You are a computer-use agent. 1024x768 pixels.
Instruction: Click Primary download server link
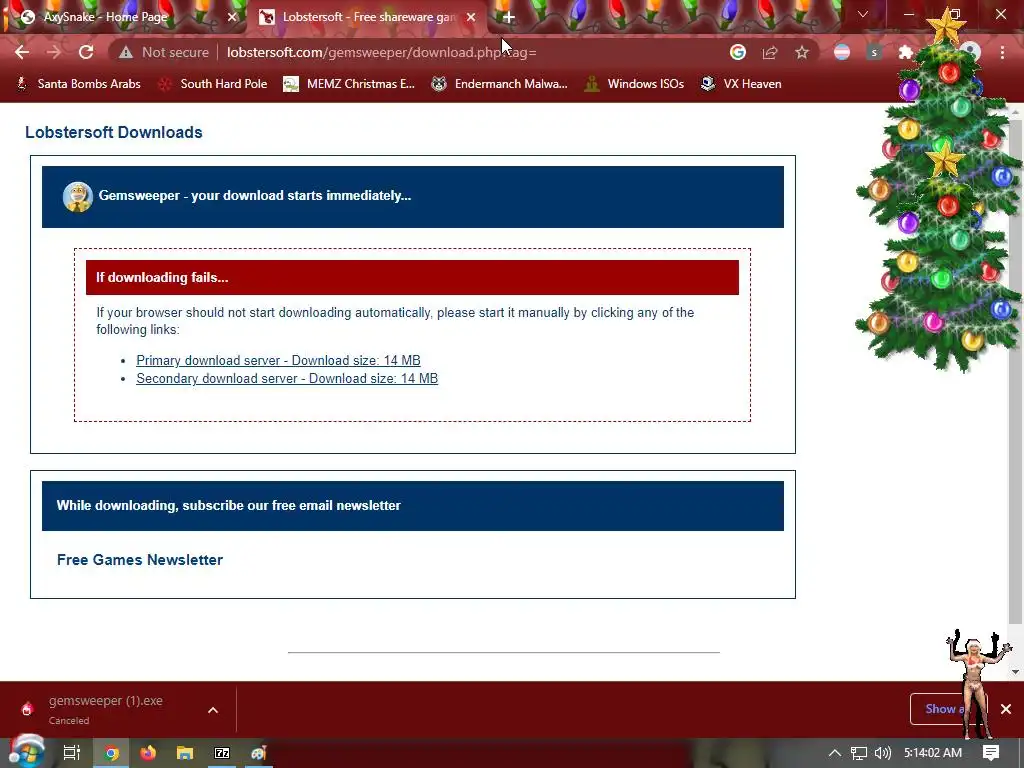click(278, 360)
